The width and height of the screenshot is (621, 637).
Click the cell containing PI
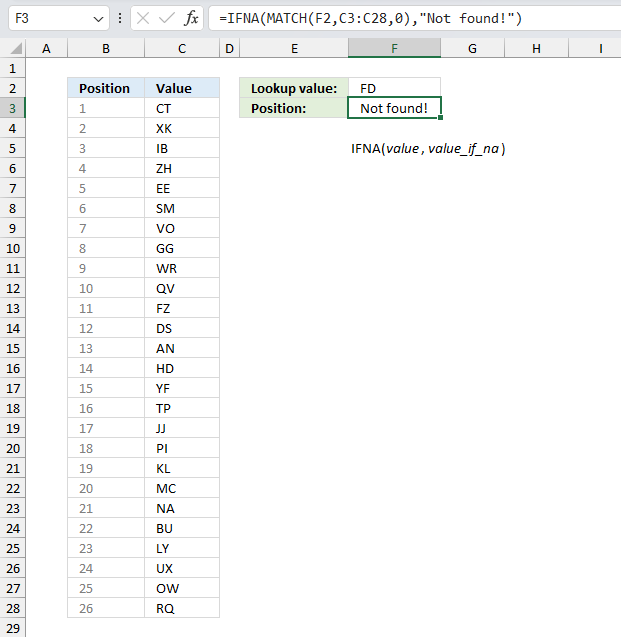pos(182,448)
